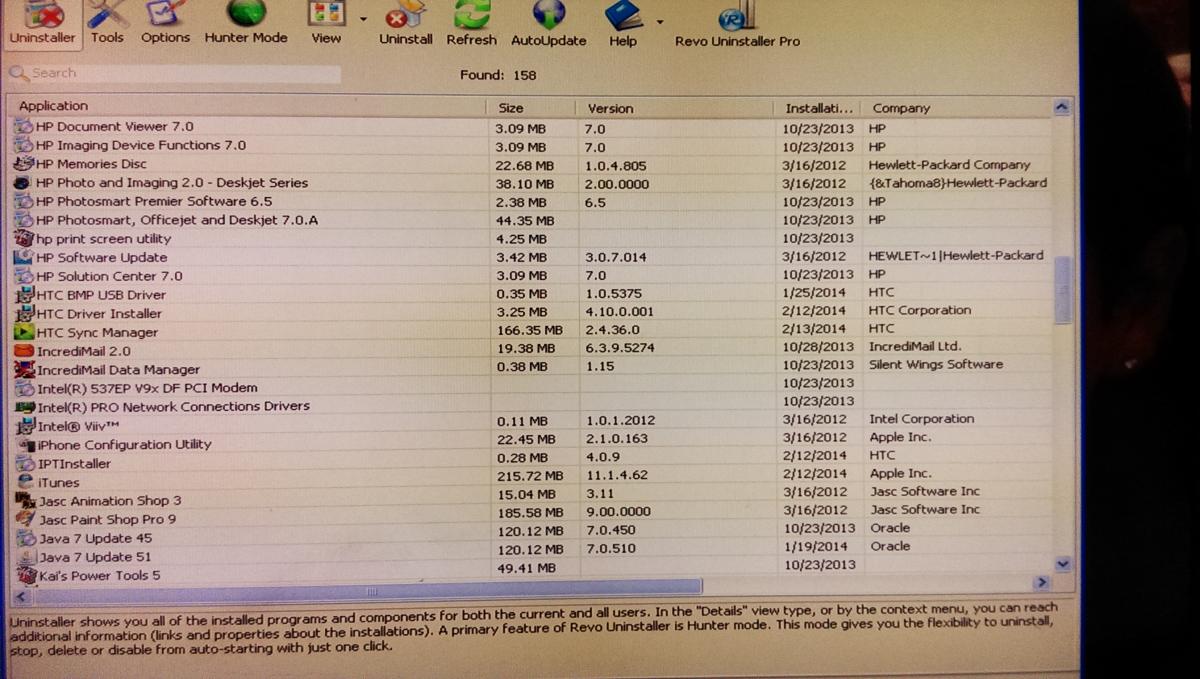Select HTC Driver Installer entry
This screenshot has width=1200, height=679.
(98, 314)
